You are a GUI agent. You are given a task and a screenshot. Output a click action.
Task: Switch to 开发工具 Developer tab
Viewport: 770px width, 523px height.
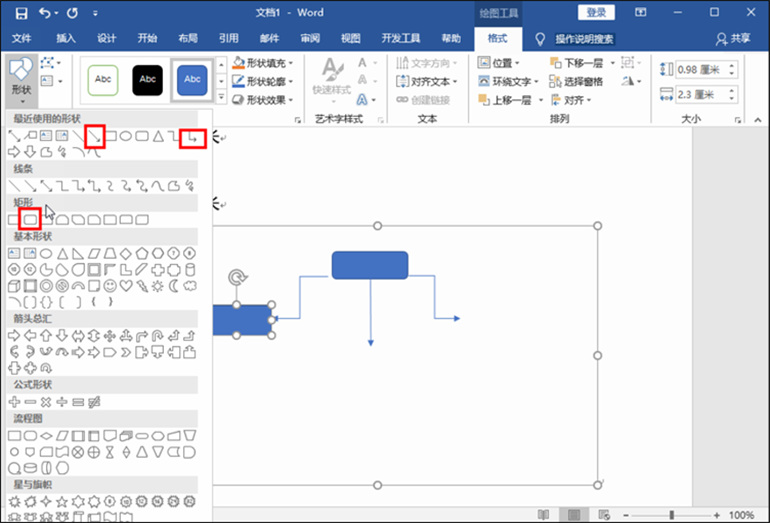[x=401, y=38]
